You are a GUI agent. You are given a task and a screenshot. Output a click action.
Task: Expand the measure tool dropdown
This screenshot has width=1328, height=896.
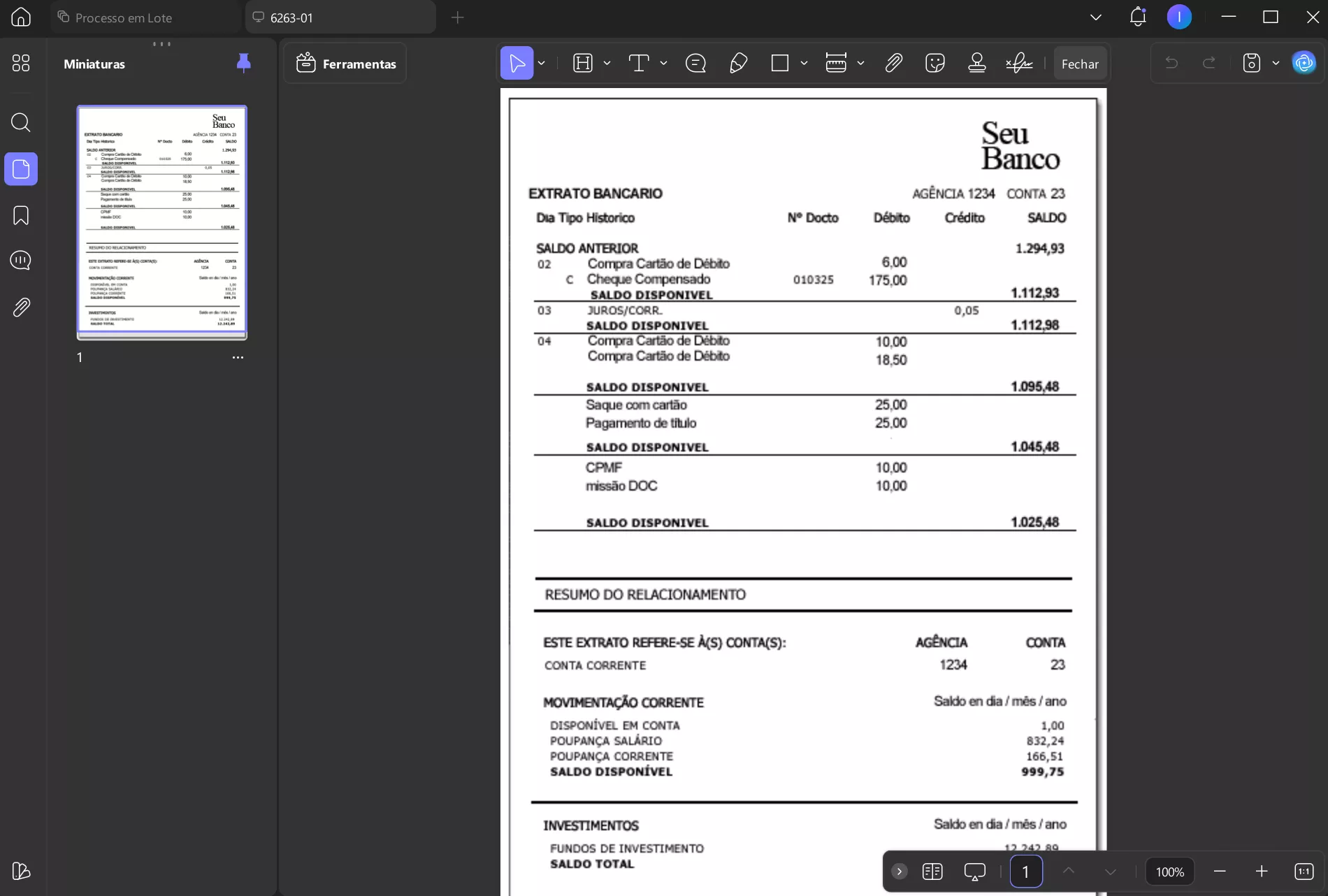(x=861, y=63)
